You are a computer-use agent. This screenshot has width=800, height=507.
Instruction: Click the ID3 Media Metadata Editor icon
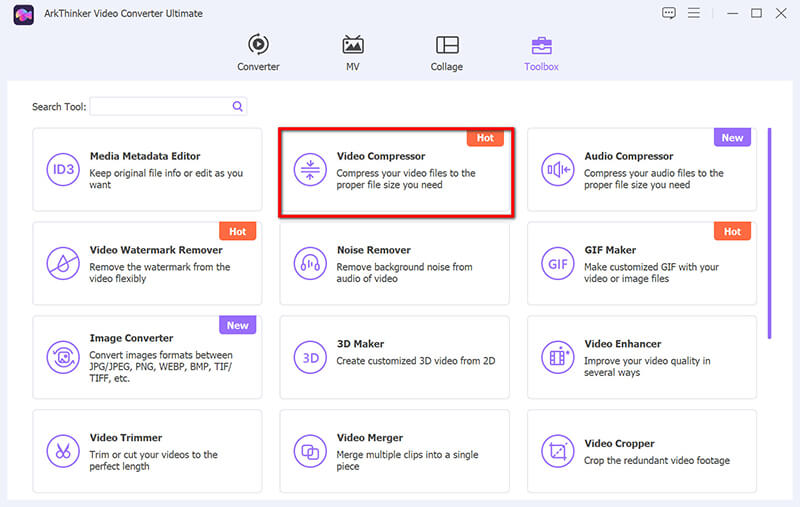tap(63, 169)
